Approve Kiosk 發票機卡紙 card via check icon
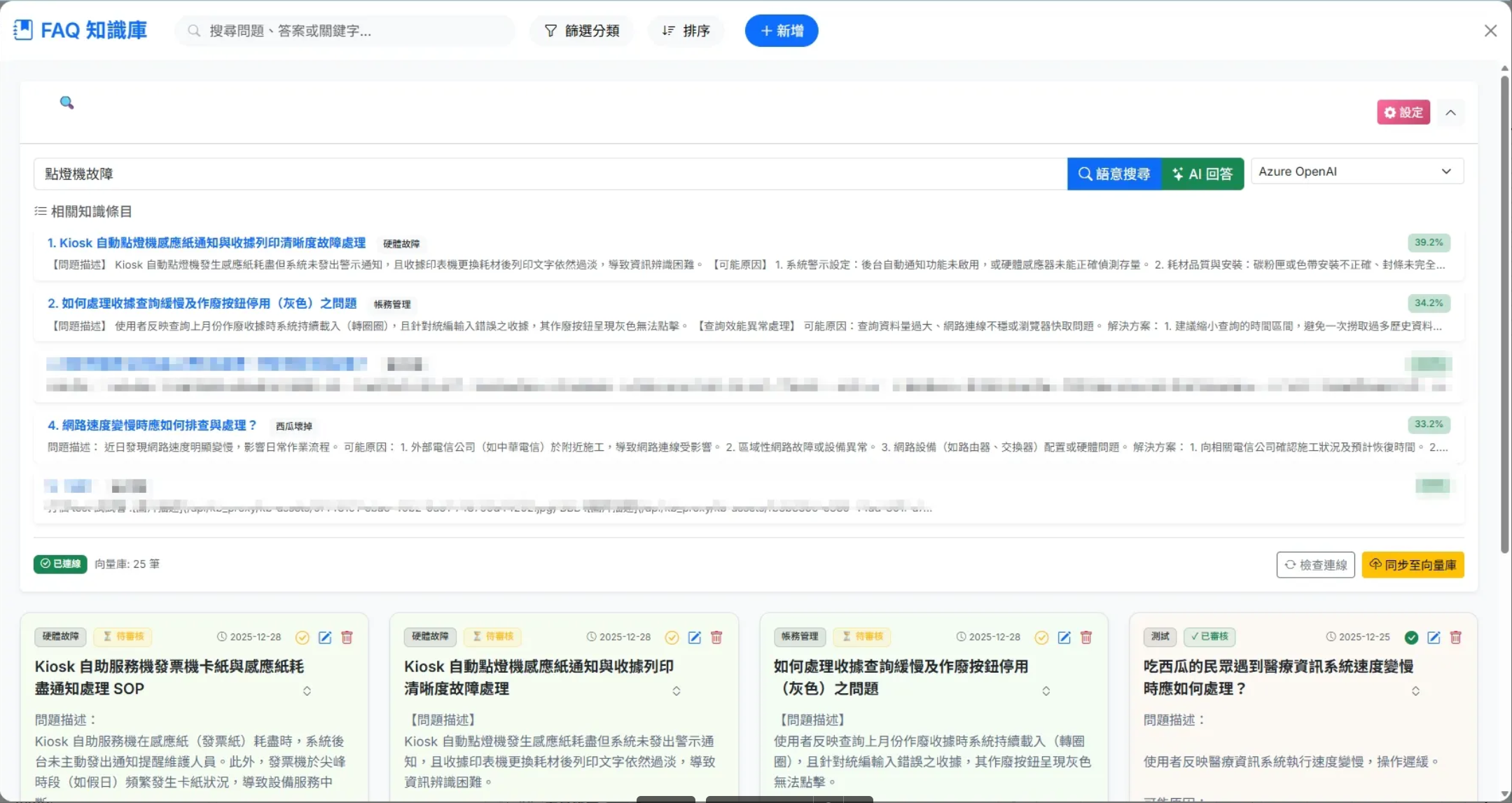Screen dimensions: 1512x803 point(303,637)
